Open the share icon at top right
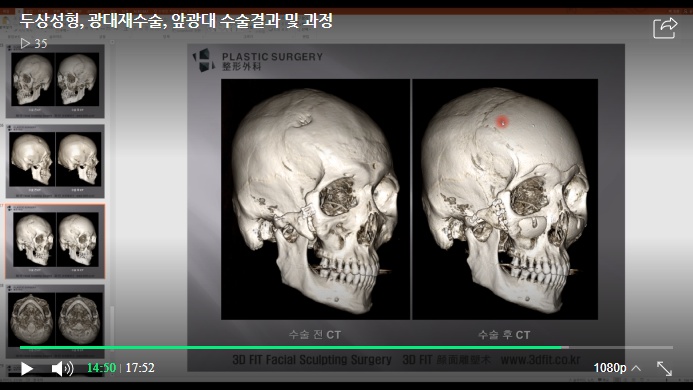This screenshot has height=390, width=693. click(665, 28)
